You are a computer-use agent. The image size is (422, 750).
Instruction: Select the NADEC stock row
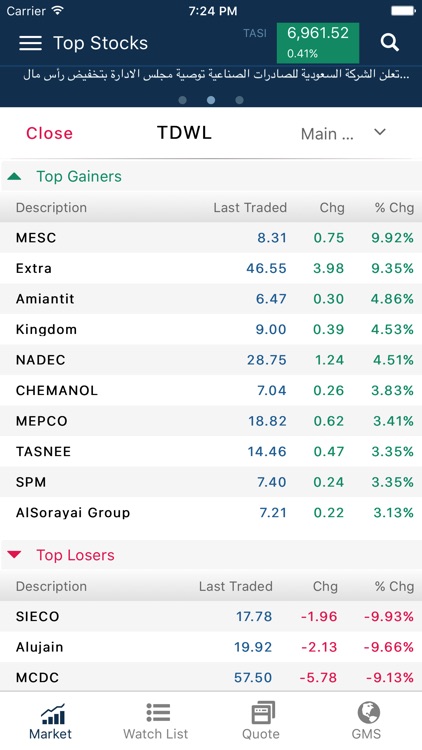tap(211, 360)
